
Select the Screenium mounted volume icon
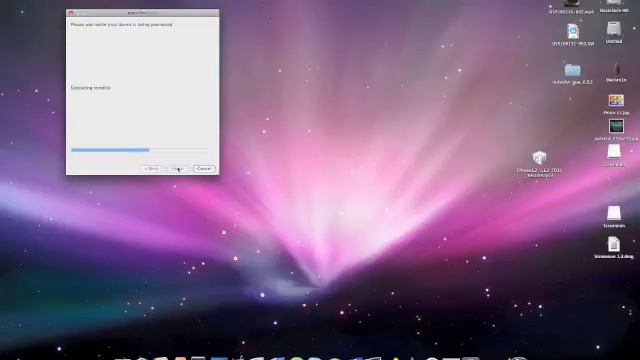(613, 213)
